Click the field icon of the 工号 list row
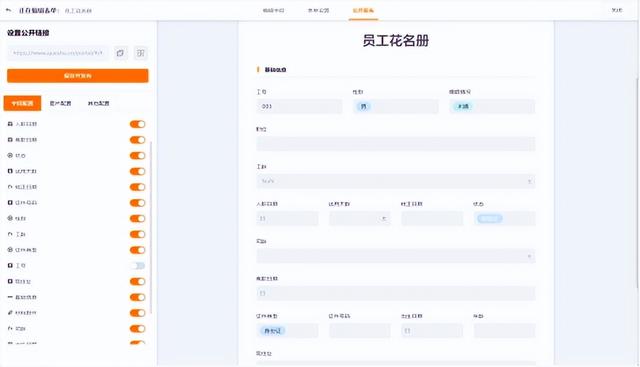The image size is (640, 367). pos(10,266)
